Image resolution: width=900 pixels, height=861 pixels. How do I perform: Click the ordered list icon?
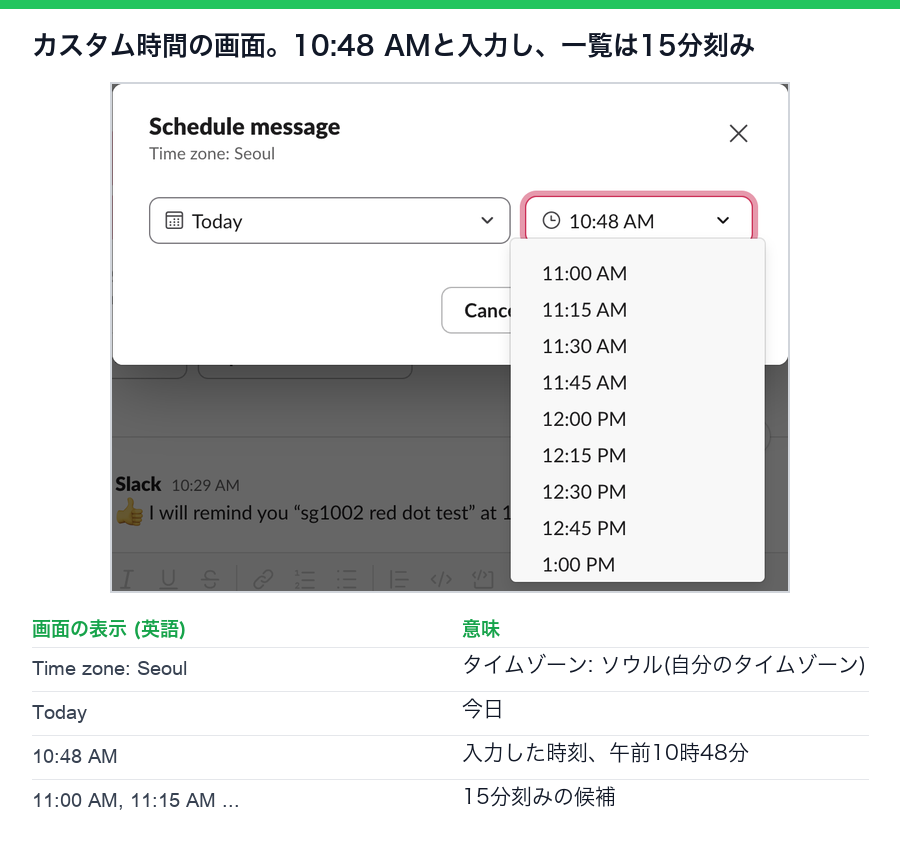tap(305, 579)
